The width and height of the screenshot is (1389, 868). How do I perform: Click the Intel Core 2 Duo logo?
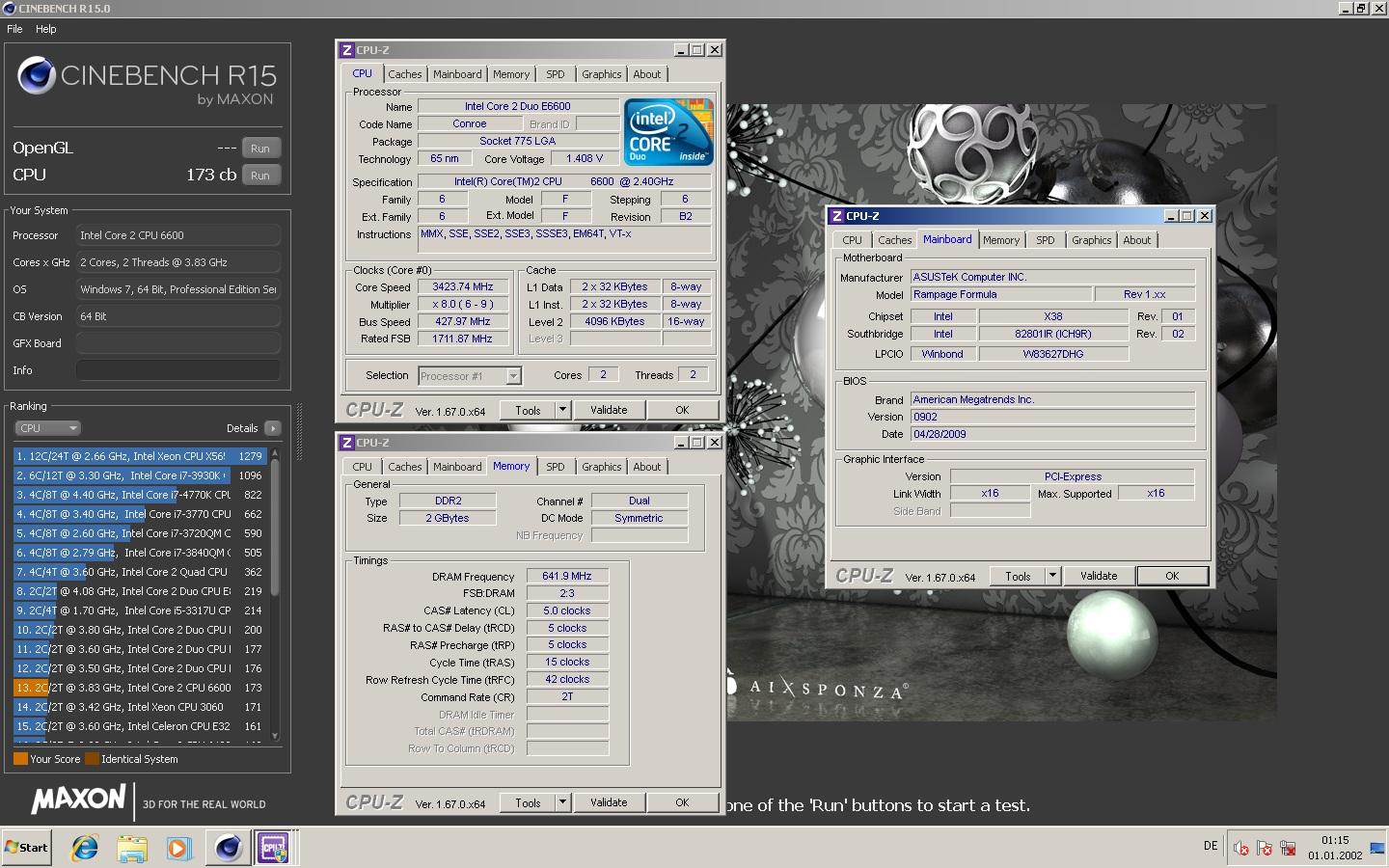(x=668, y=130)
